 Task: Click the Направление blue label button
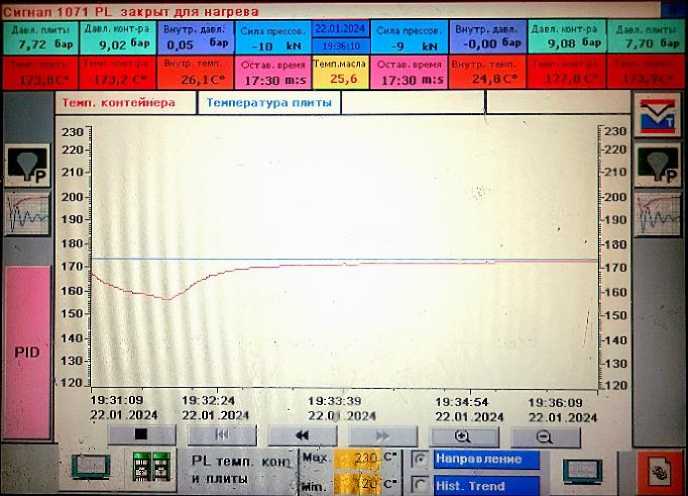click(487, 460)
